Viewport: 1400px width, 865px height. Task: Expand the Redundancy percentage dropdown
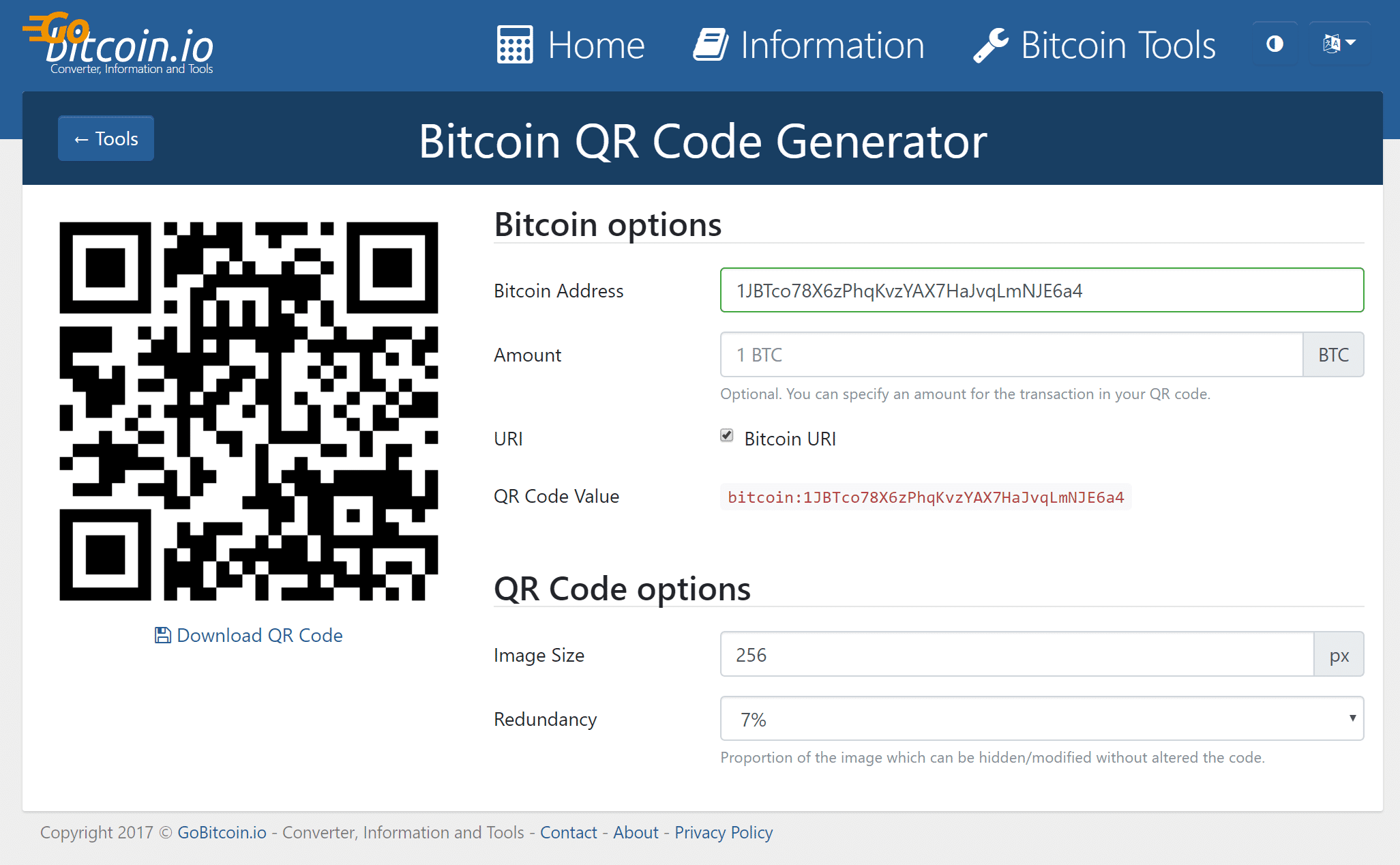coord(1042,720)
